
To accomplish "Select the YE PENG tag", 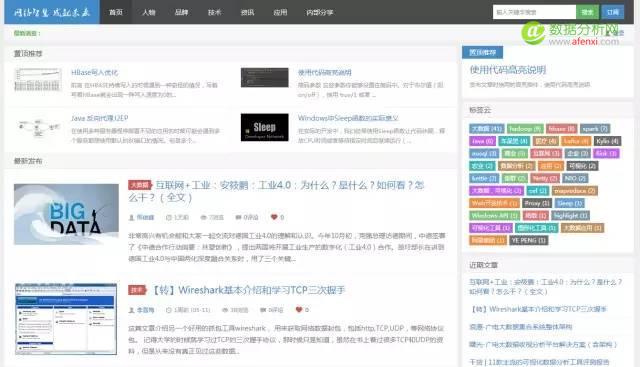I will tap(529, 240).
